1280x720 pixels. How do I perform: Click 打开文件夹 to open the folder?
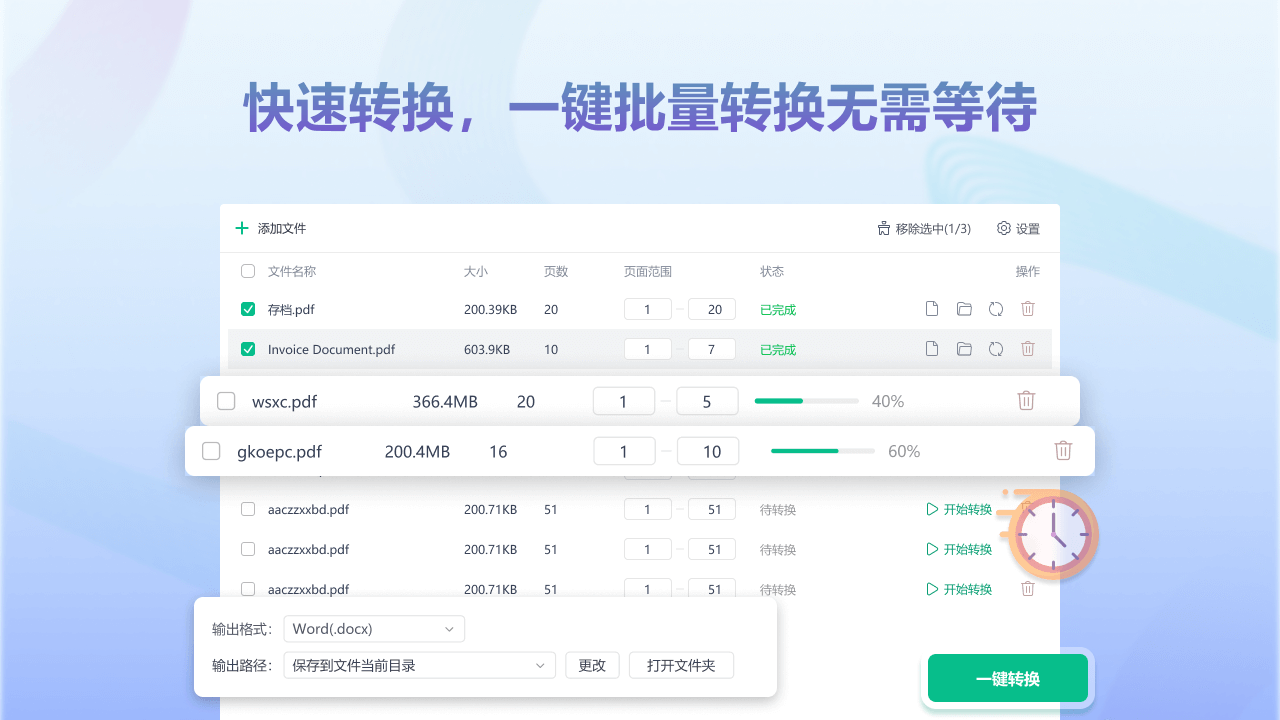click(x=681, y=664)
